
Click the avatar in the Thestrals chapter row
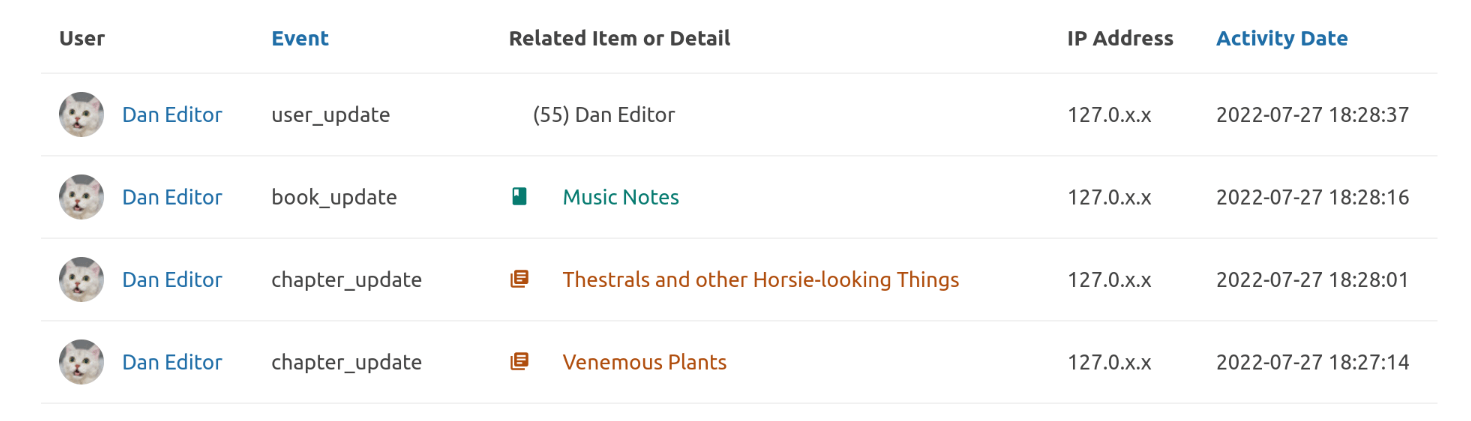coord(81,280)
